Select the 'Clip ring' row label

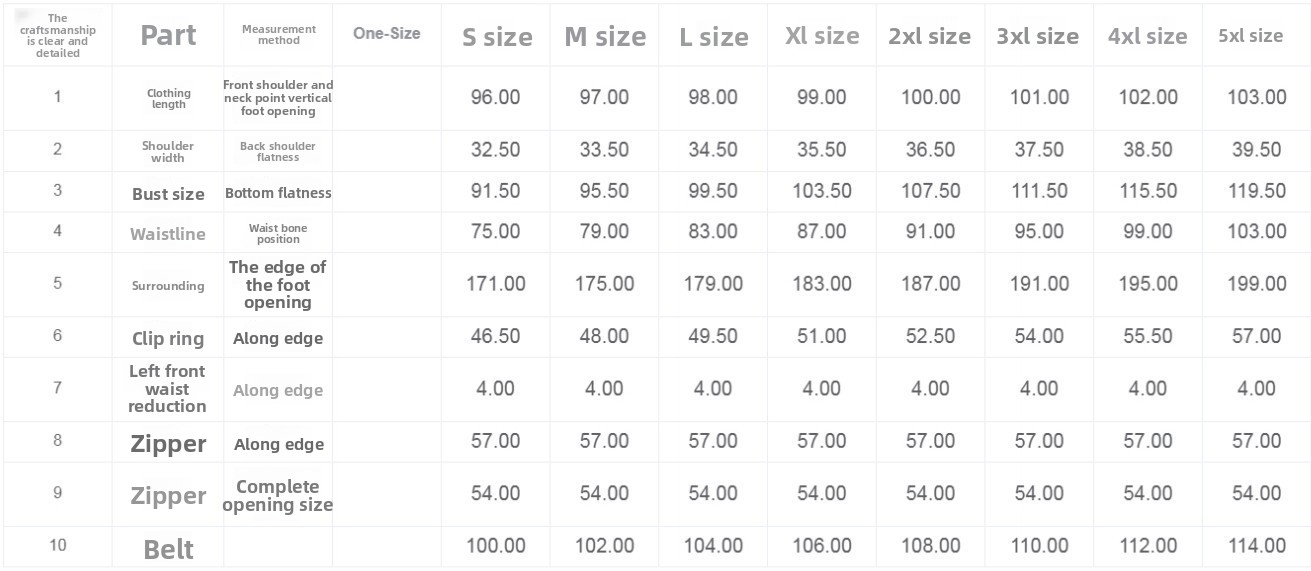click(168, 338)
